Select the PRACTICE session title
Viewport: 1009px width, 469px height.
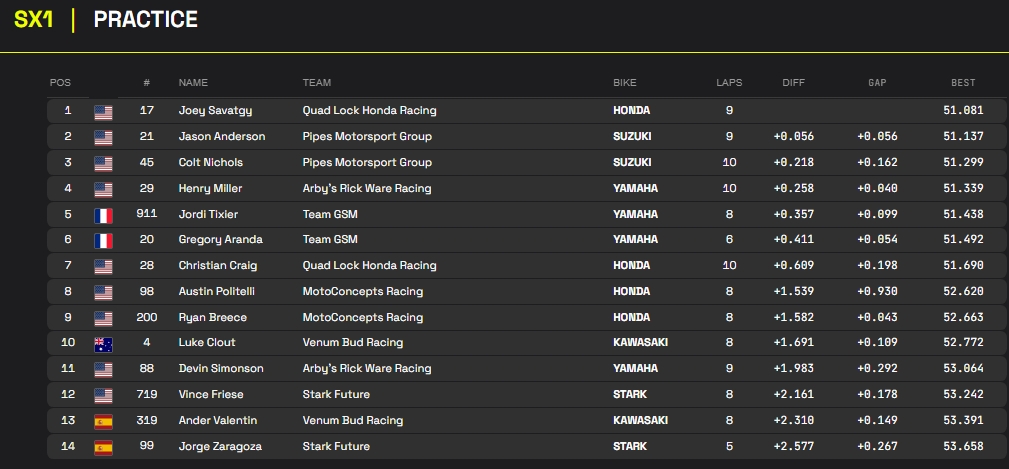coord(145,20)
